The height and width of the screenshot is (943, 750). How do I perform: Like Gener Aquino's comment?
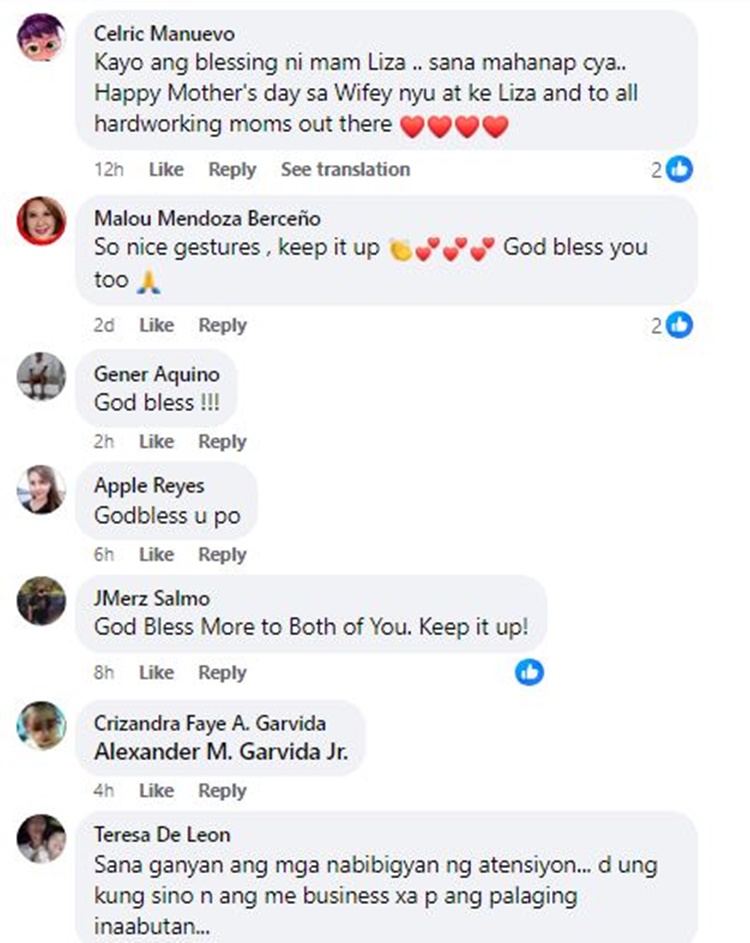tap(156, 441)
